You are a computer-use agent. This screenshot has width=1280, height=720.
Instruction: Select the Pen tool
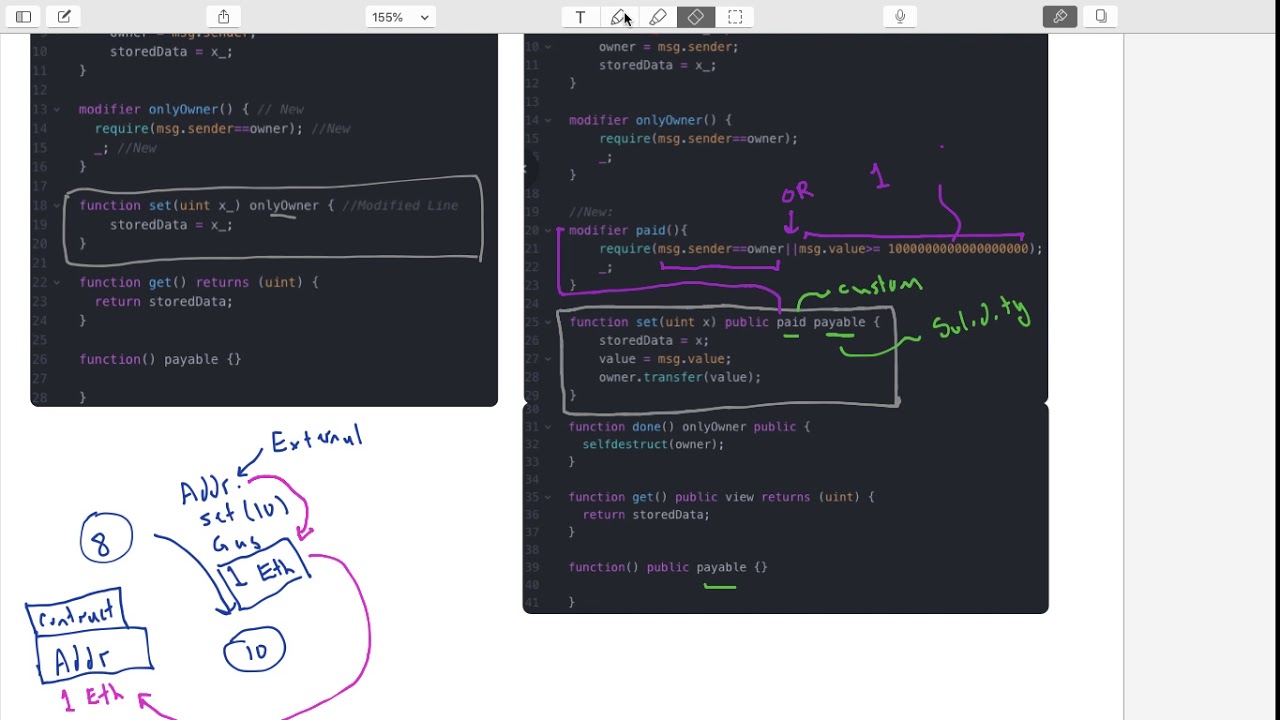[619, 17]
